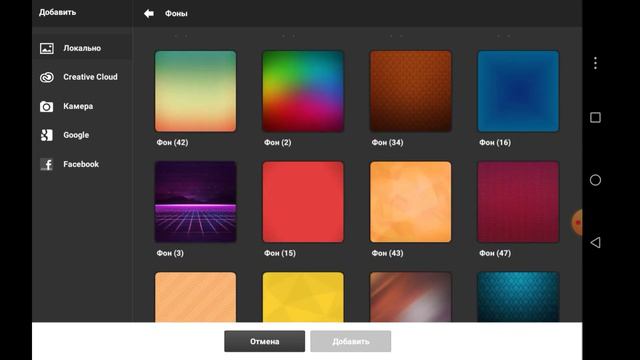Choose the yellow polygon background thumbnail
The width and height of the screenshot is (640, 360).
303,297
